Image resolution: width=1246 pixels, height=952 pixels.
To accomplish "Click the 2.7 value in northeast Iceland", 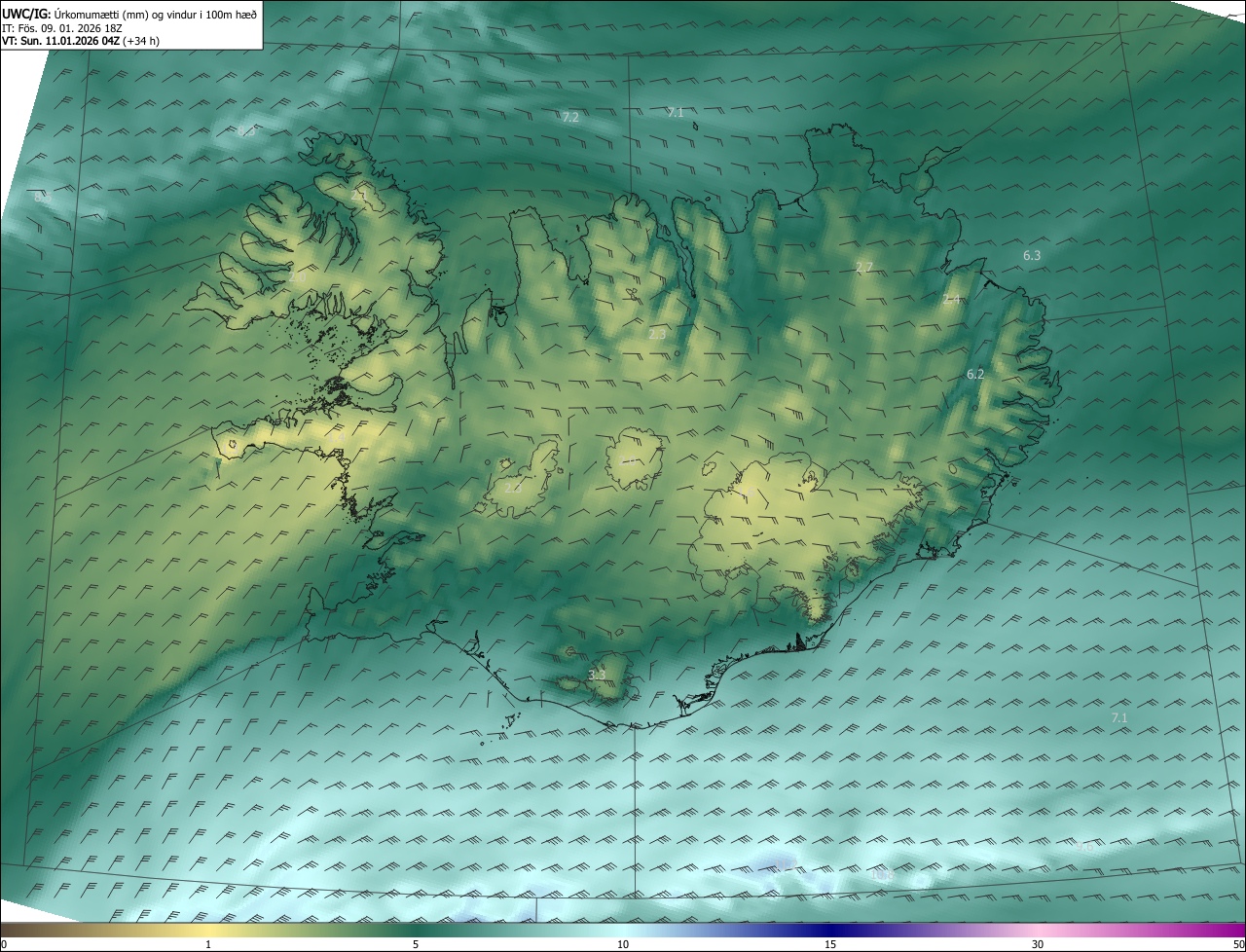I will (864, 267).
